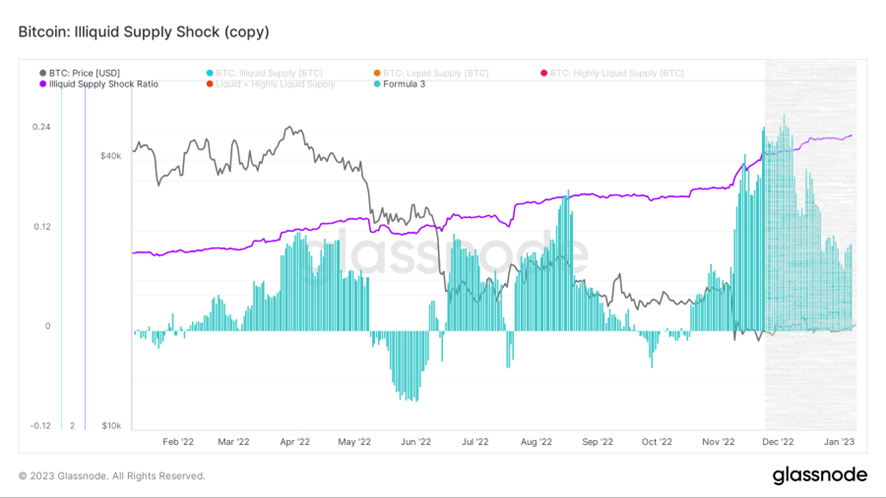This screenshot has width=886, height=498.
Task: Click the Dec '22 x-axis label
Action: [777, 441]
